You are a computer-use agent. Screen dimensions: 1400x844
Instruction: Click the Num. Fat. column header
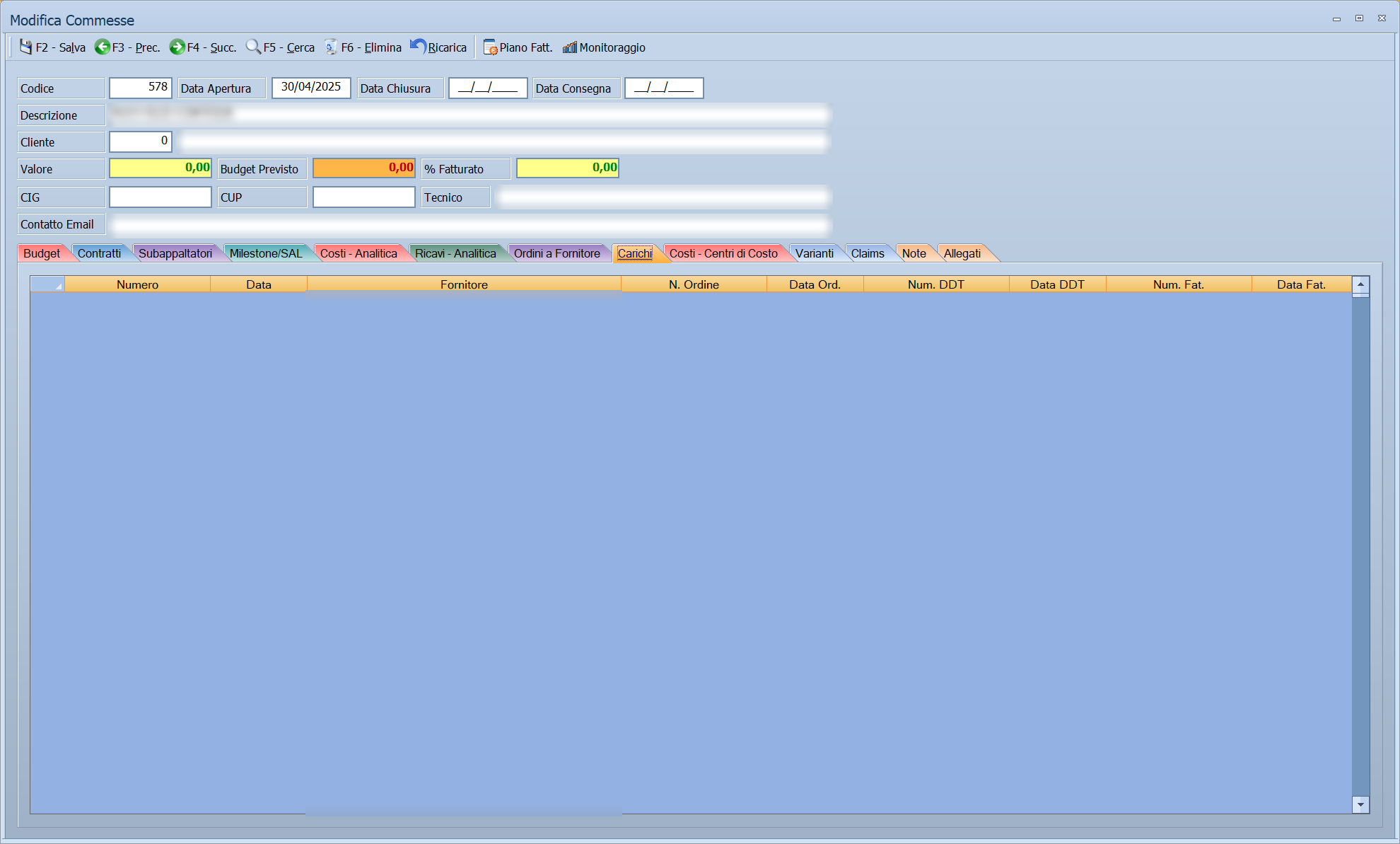pyautogui.click(x=1179, y=284)
